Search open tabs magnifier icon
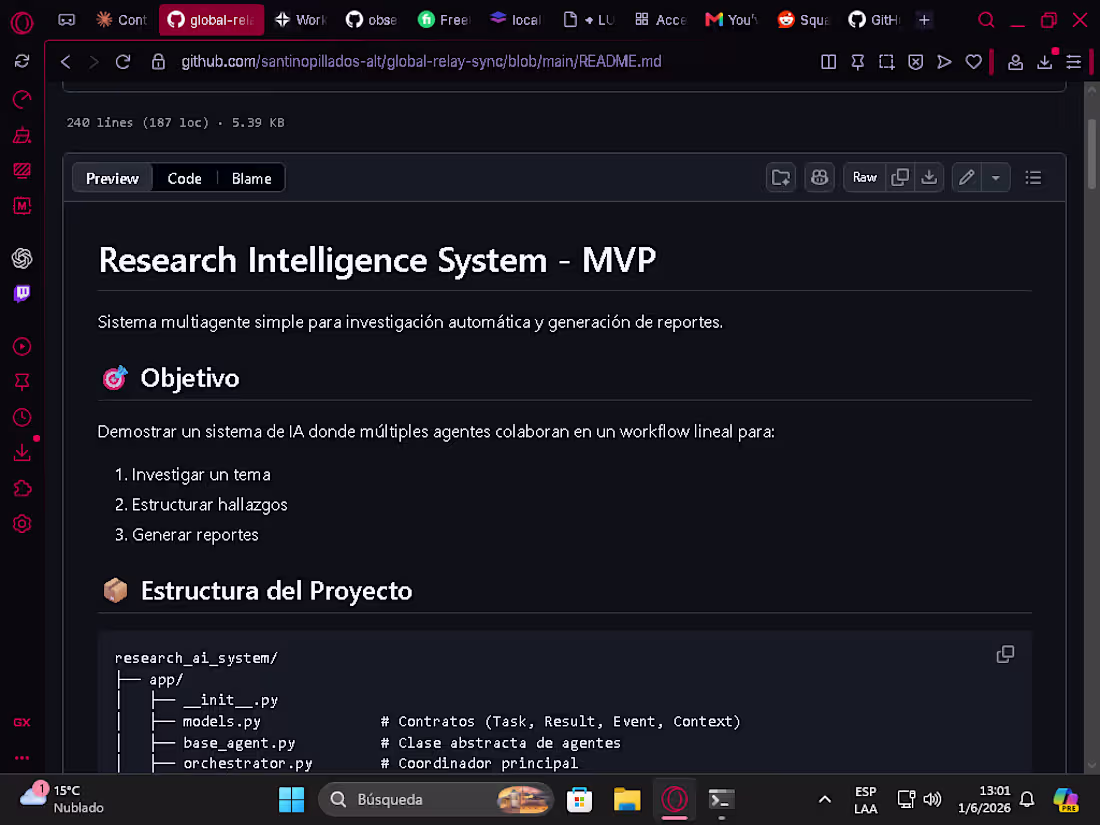 click(x=986, y=20)
